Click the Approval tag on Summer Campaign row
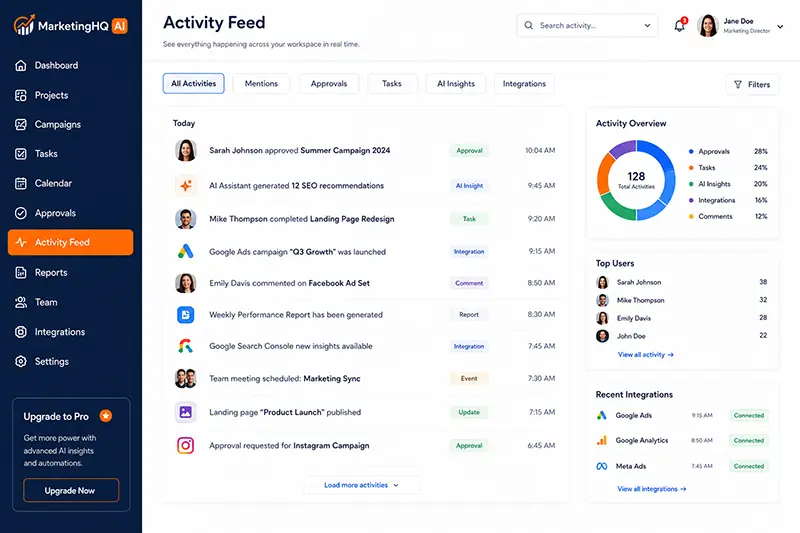 469,150
